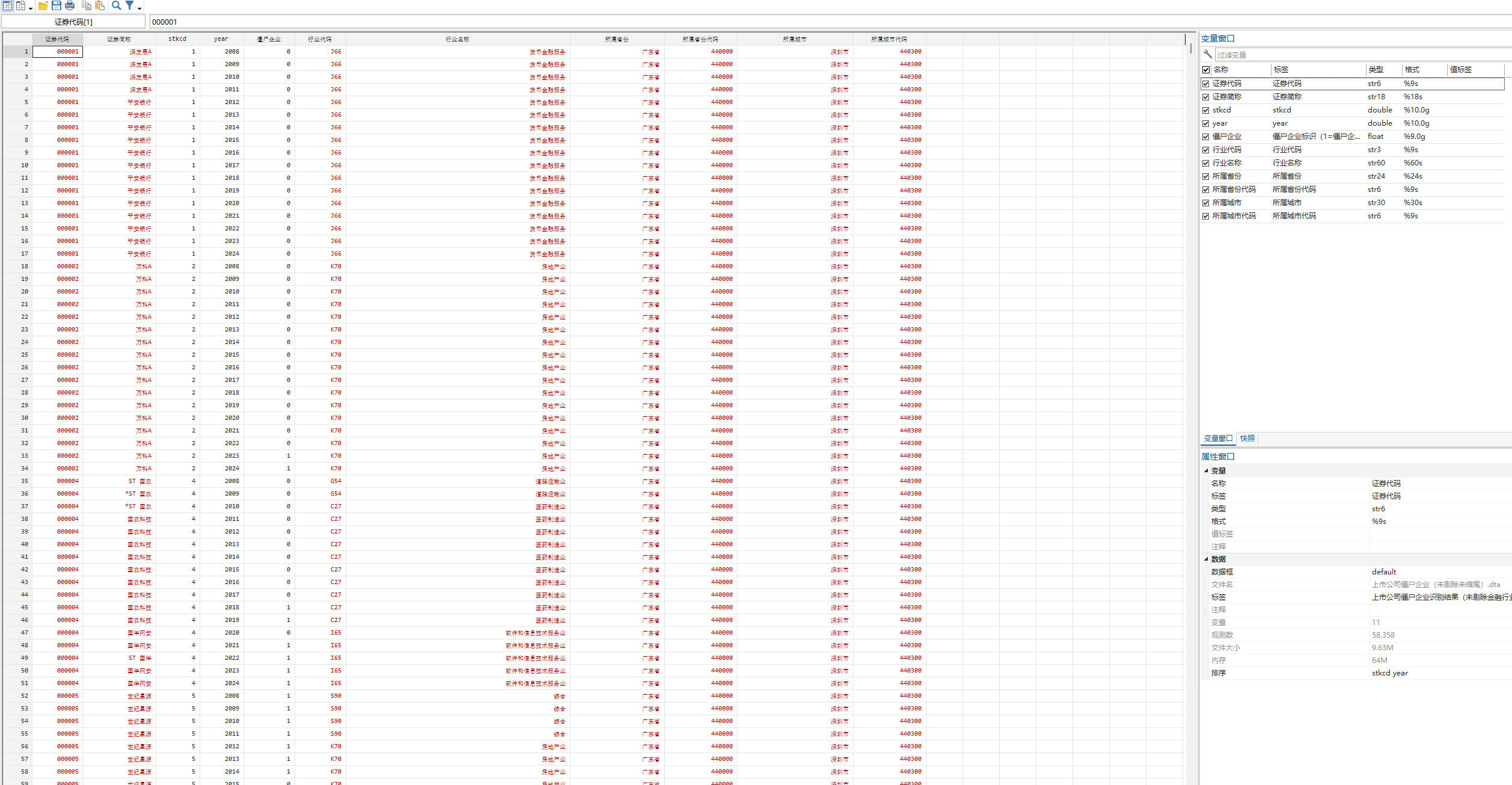Click the 所属省份 column header

(617, 39)
